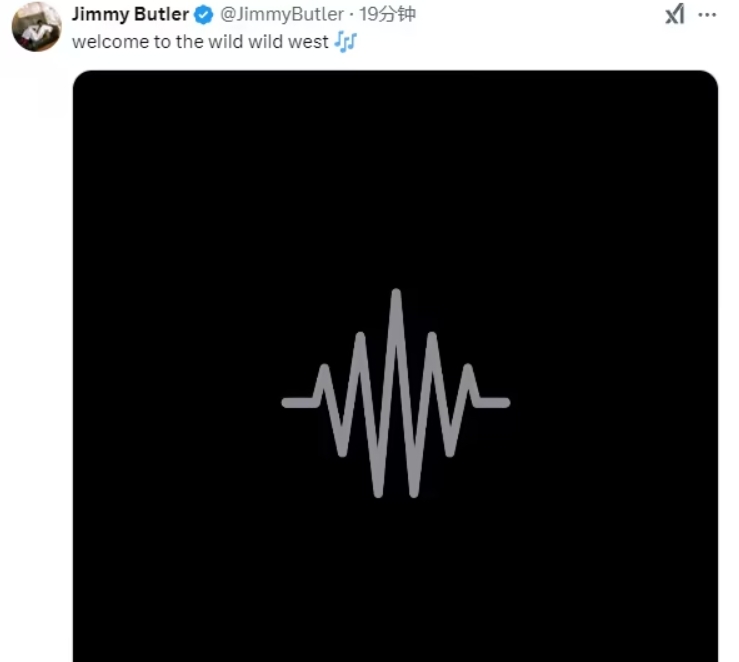
Task: Open Jimmy Butler's profile avatar
Action: (36, 26)
